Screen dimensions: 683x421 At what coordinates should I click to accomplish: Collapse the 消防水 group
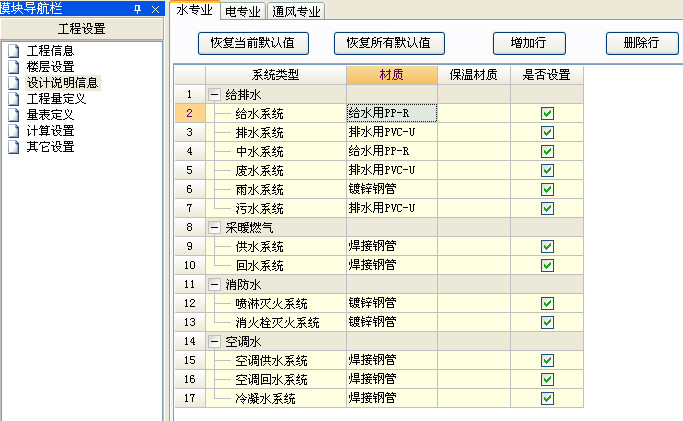[x=214, y=284]
